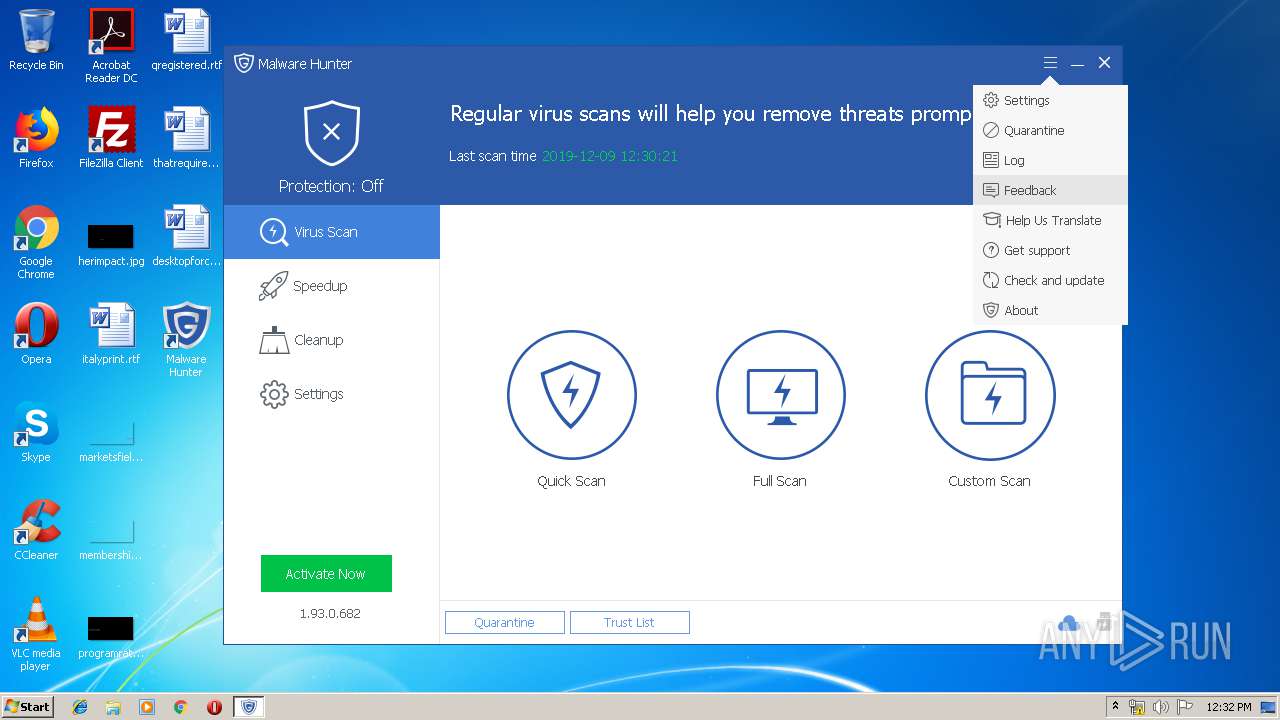Select italyprint.rtf on the desktop
Screen dimensions: 1280x720
(x=111, y=334)
